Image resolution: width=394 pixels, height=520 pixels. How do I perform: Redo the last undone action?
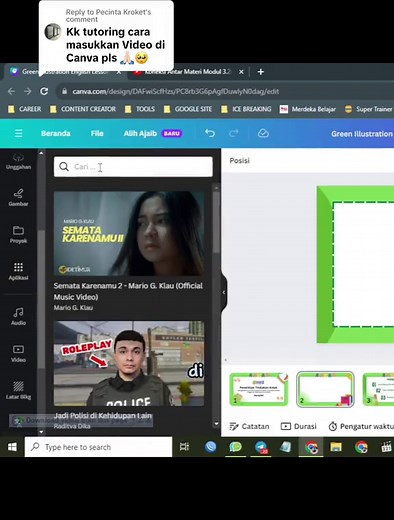pos(234,133)
